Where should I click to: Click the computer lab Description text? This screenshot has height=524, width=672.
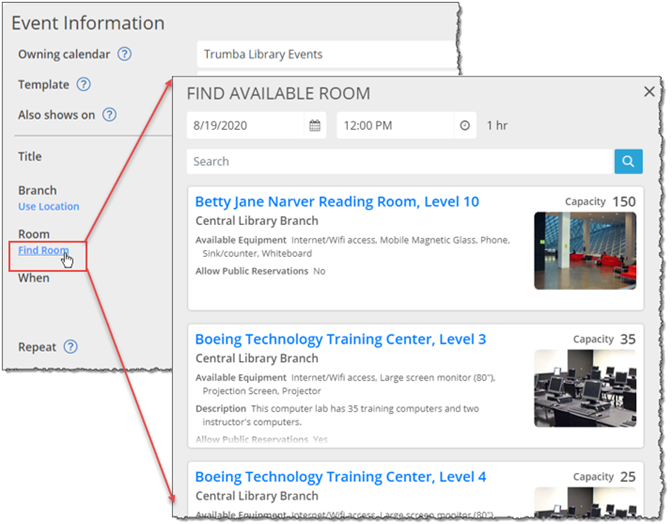pos(337,415)
